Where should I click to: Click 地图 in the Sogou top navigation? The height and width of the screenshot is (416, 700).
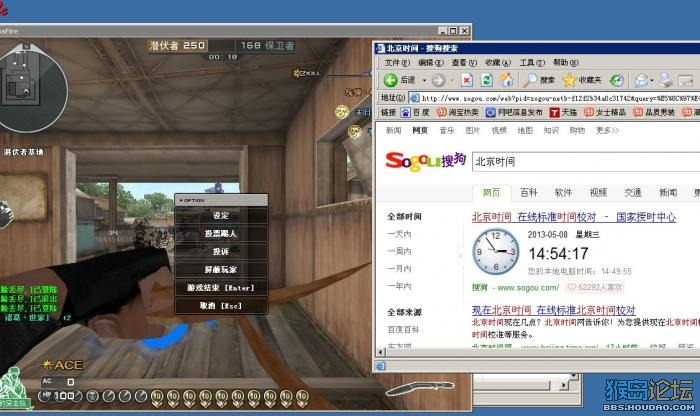click(525, 130)
